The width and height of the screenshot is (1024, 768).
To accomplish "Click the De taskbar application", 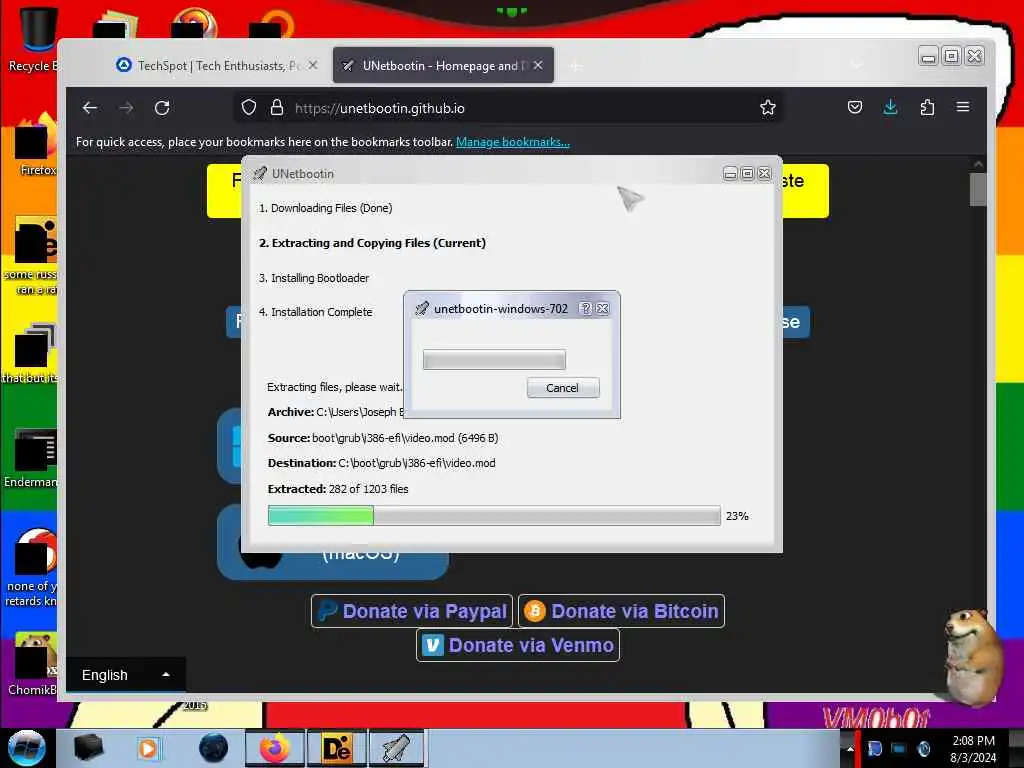I will [337, 748].
